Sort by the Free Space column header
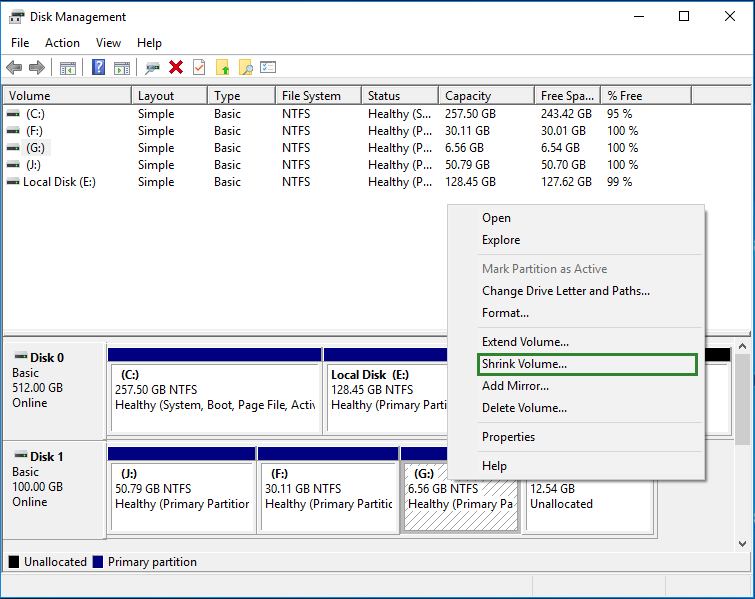Viewport: 755px width, 599px height. point(568,96)
